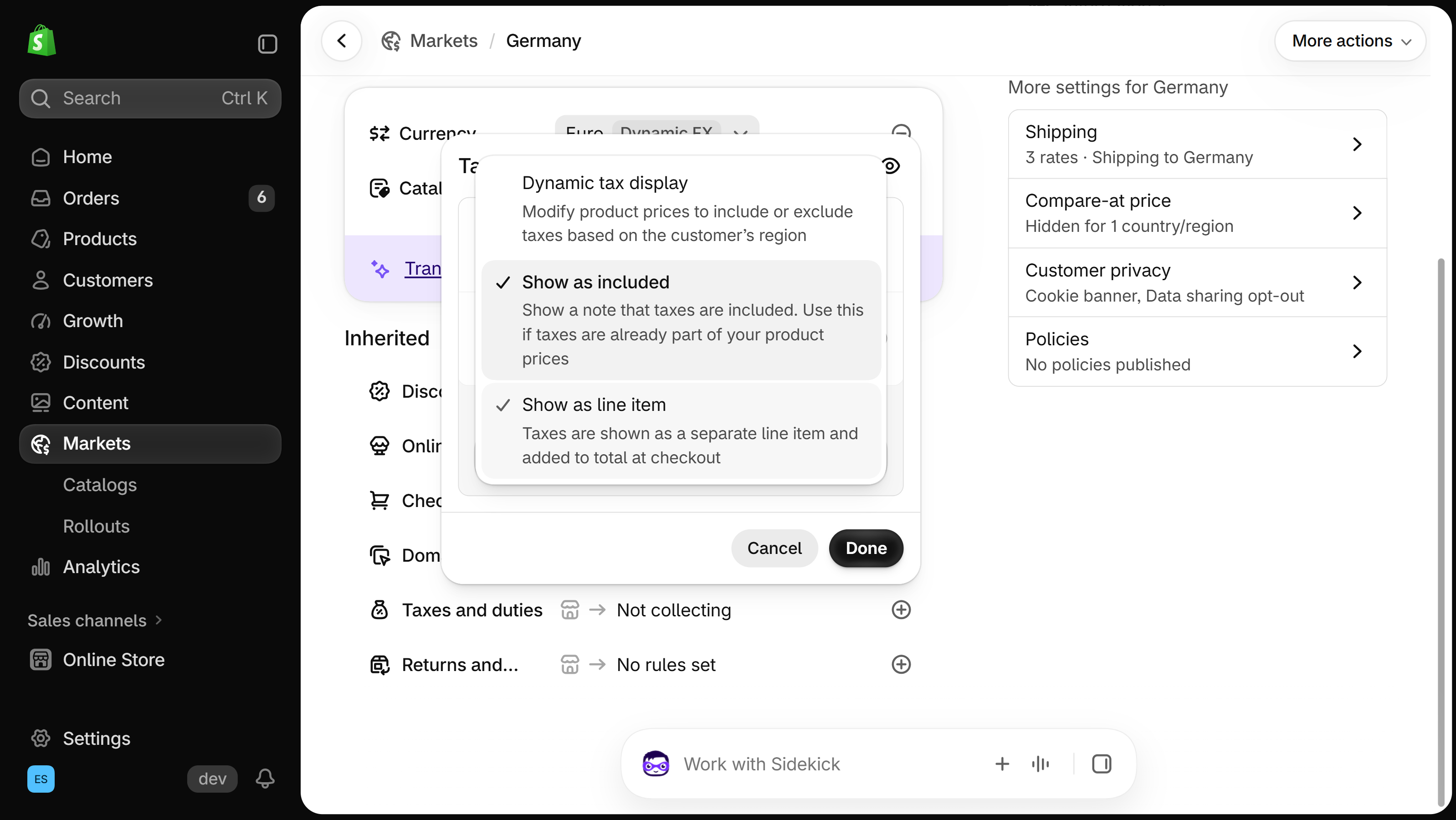Click the Currency exchange icon

click(x=379, y=133)
